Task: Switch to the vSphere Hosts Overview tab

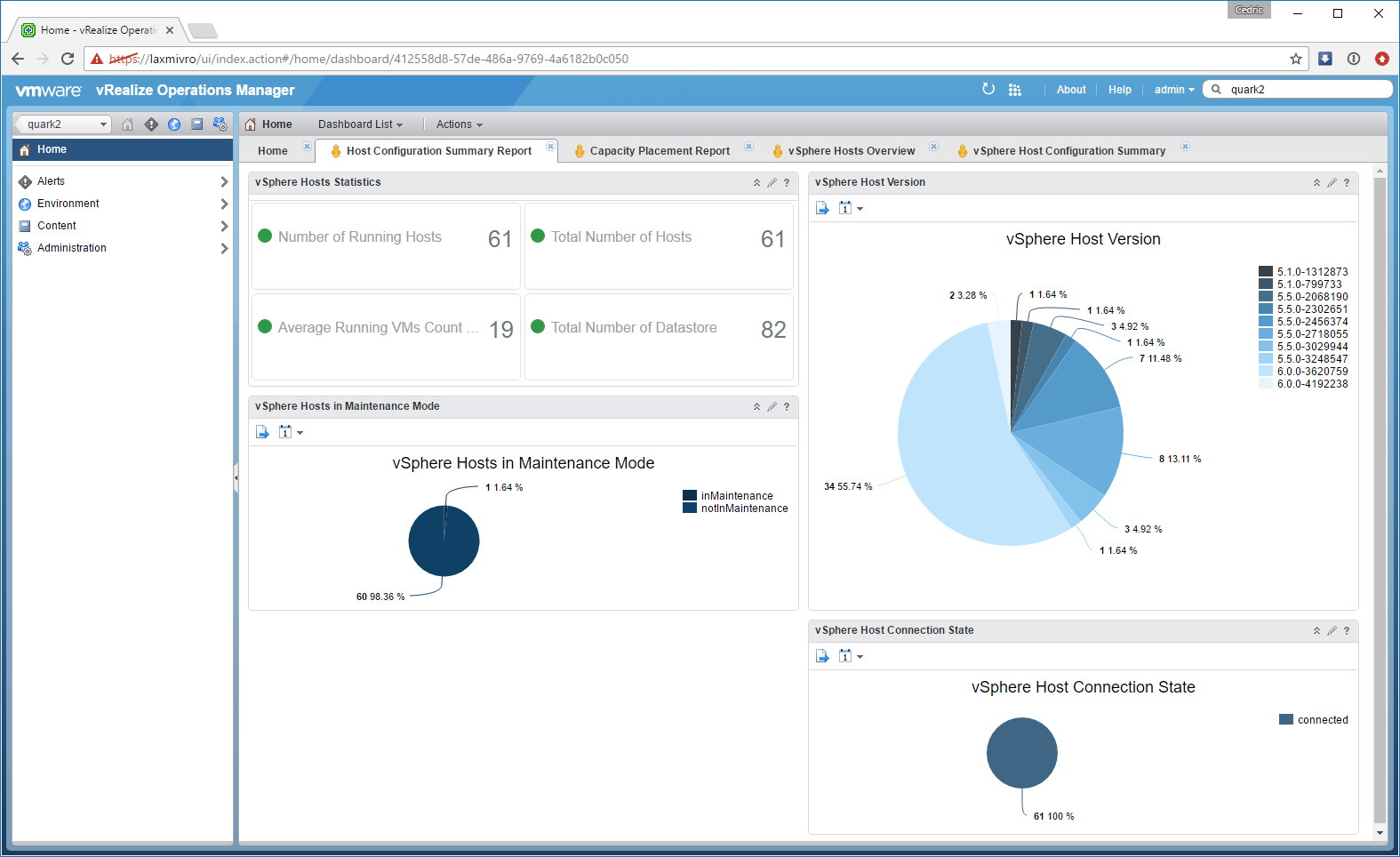Action: (852, 151)
